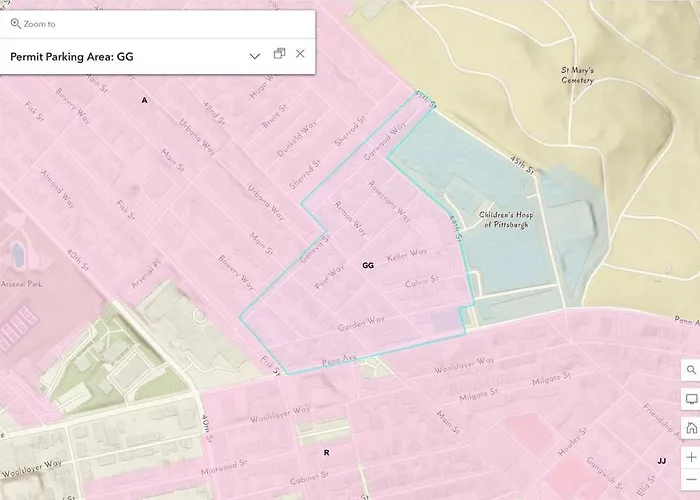Screen dimensions: 700x500
Task: Click the screen display widget button
Action: coord(691,399)
